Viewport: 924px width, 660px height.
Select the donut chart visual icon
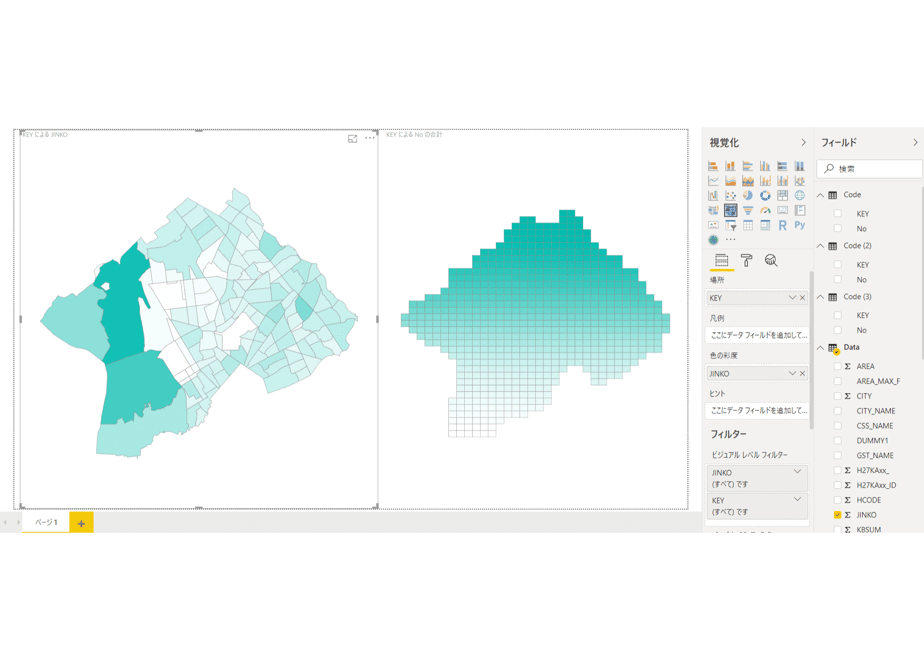[x=765, y=195]
